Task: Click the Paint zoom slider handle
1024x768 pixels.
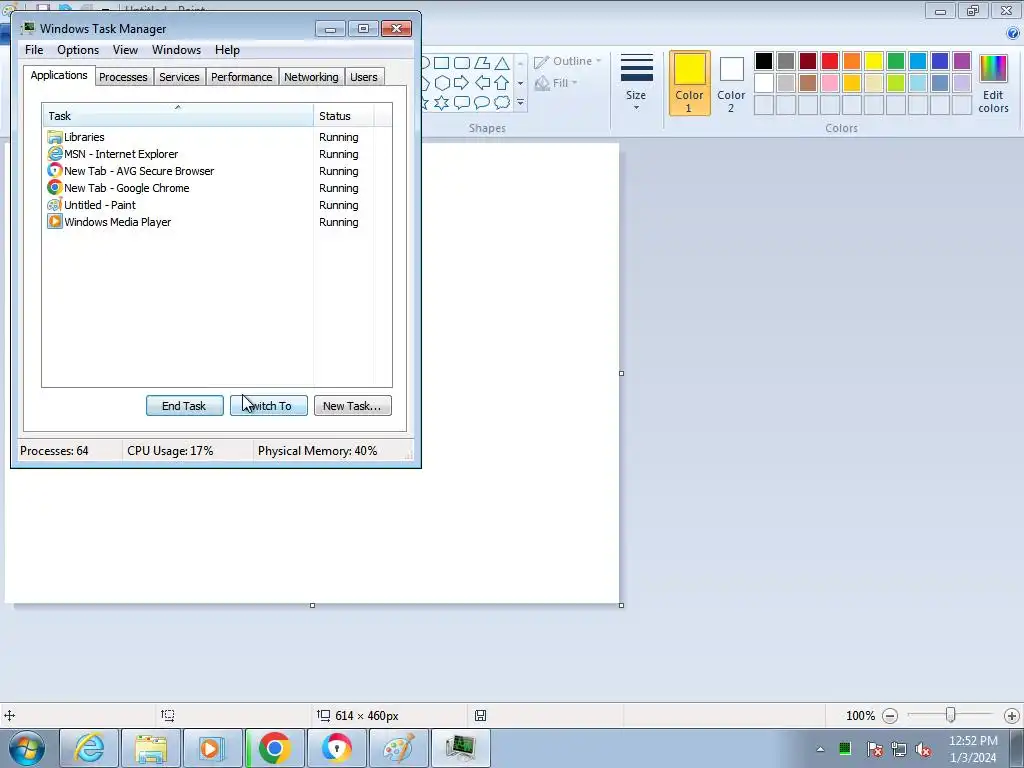Action: coord(951,716)
